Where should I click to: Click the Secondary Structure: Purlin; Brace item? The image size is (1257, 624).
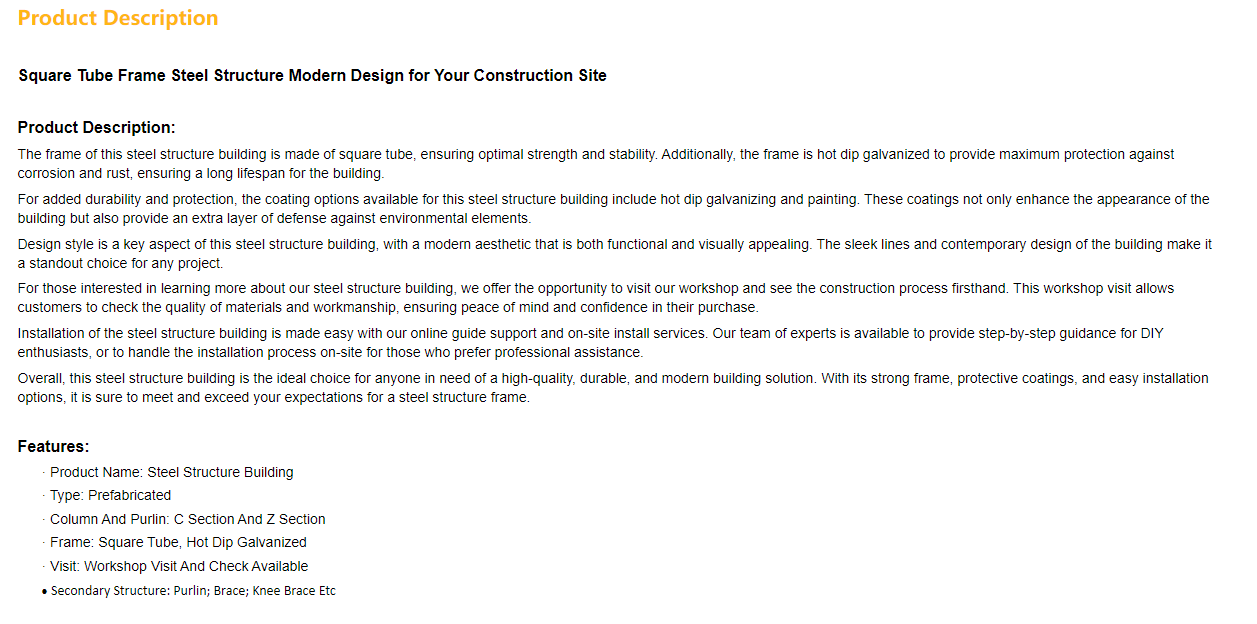point(193,591)
